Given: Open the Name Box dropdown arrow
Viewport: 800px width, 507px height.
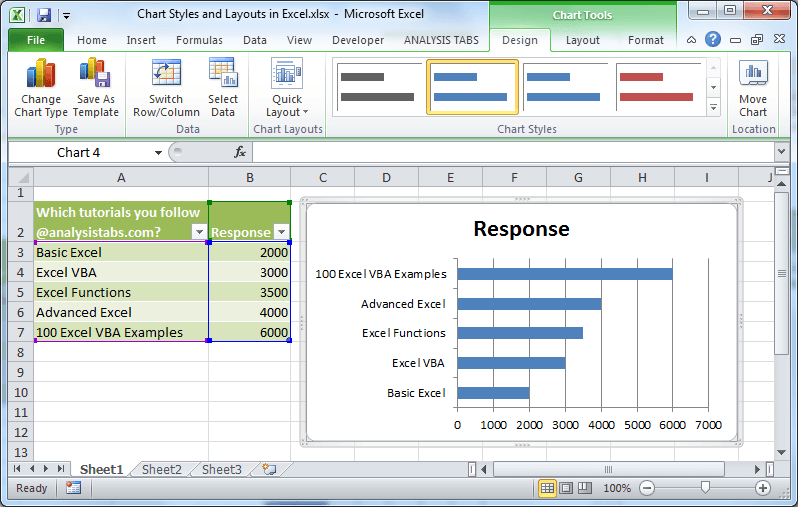Looking at the screenshot, I should (x=158, y=153).
